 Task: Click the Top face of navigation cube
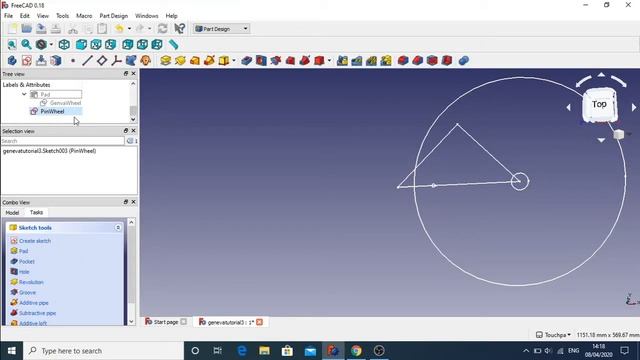tap(599, 104)
